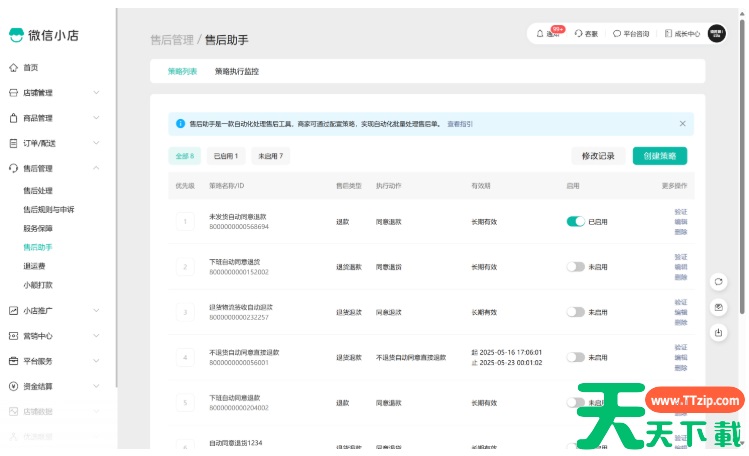The width and height of the screenshot is (749, 456).
Task: Enable the 不退货自动同意直接退款 strategy toggle
Action: [x=575, y=357]
